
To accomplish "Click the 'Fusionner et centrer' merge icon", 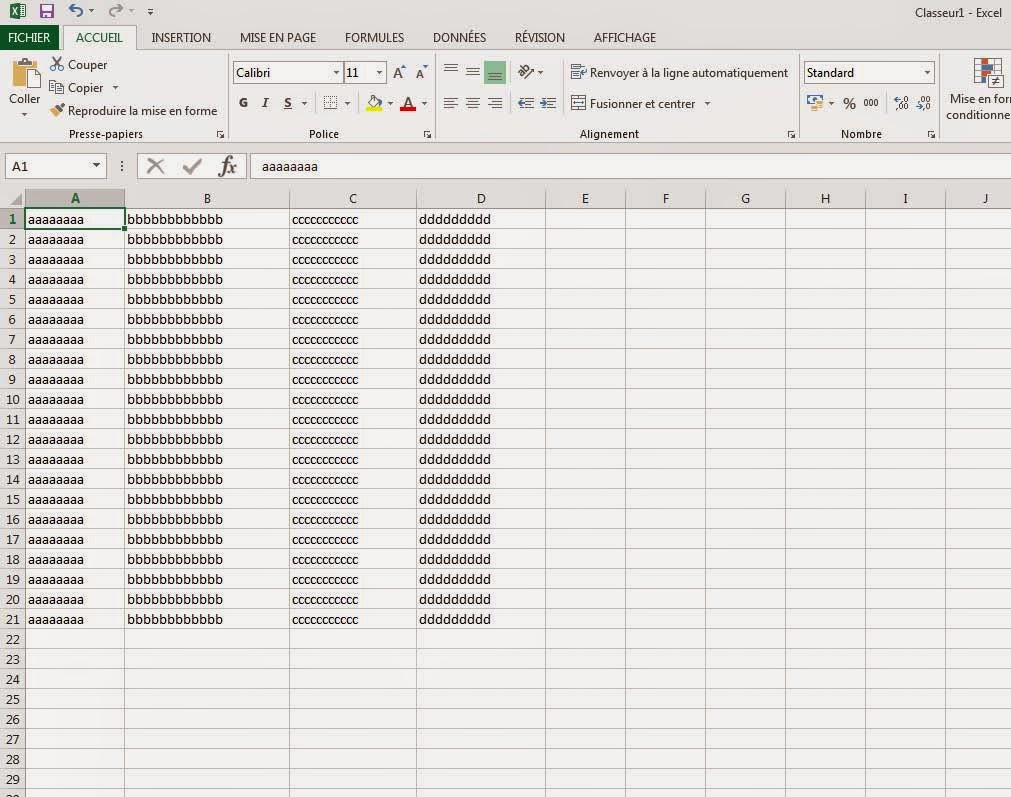I will pyautogui.click(x=578, y=103).
